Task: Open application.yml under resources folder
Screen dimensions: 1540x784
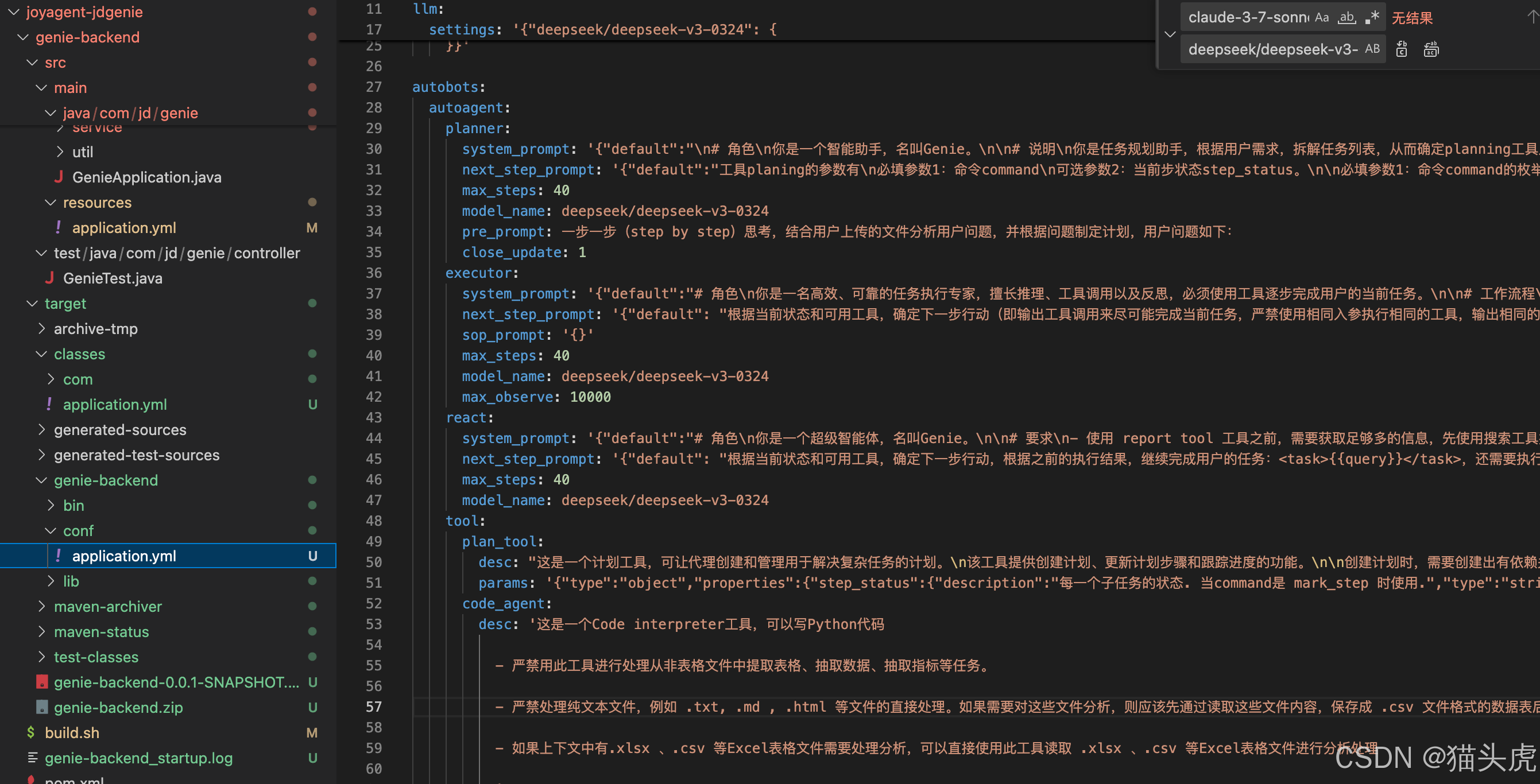Action: point(124,228)
